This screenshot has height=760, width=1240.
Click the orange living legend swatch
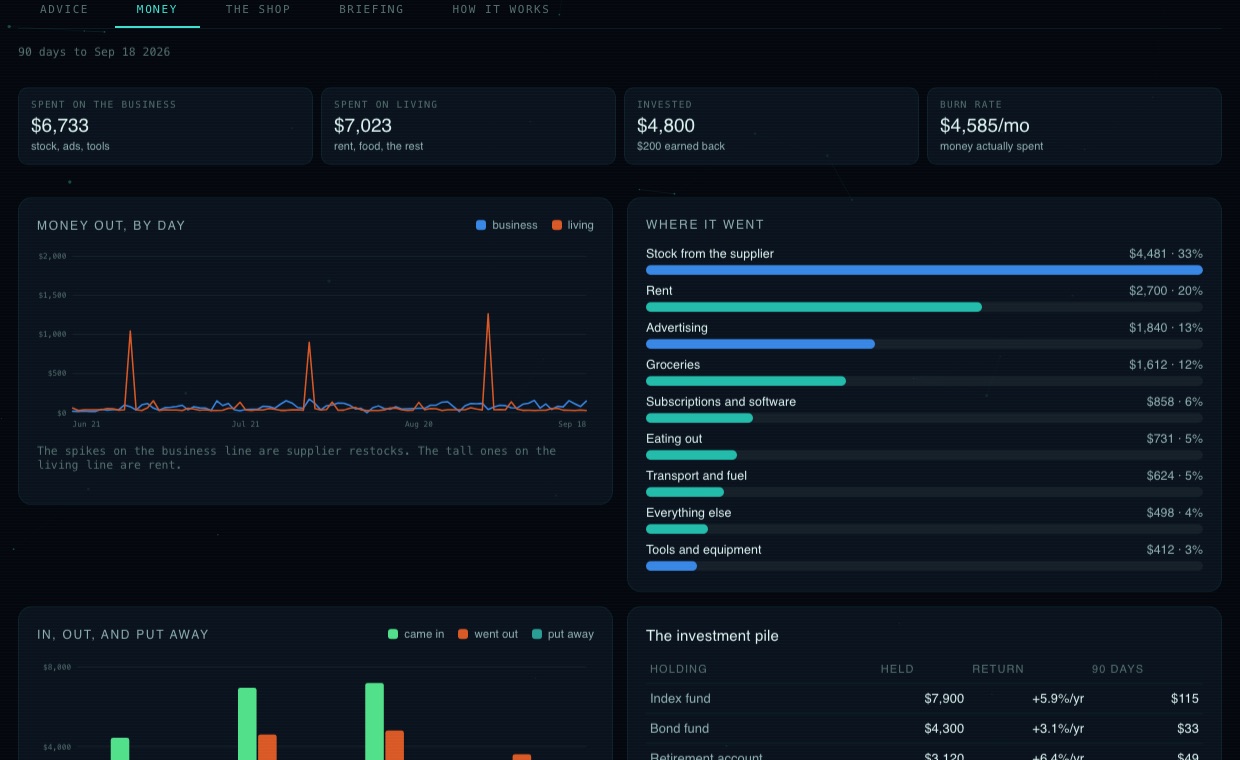coord(557,225)
